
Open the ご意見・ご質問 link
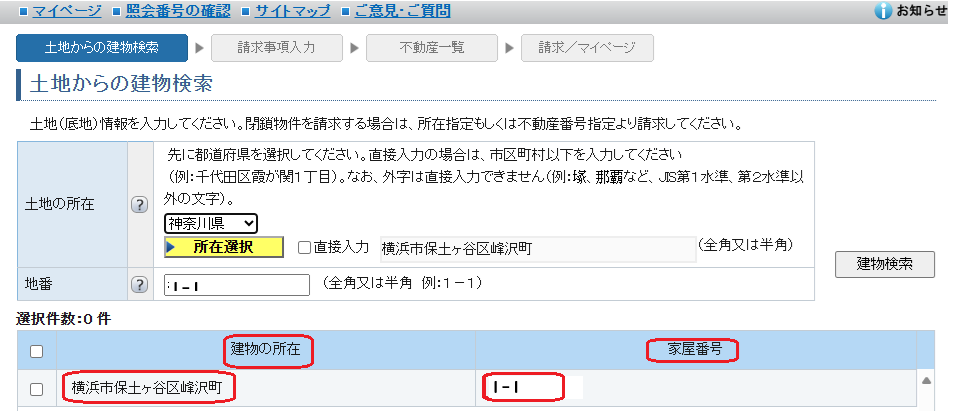click(404, 11)
